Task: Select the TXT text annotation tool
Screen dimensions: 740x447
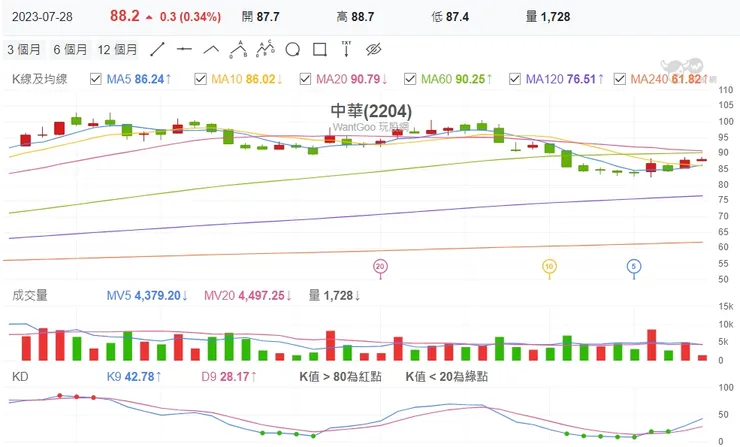Action: point(346,49)
